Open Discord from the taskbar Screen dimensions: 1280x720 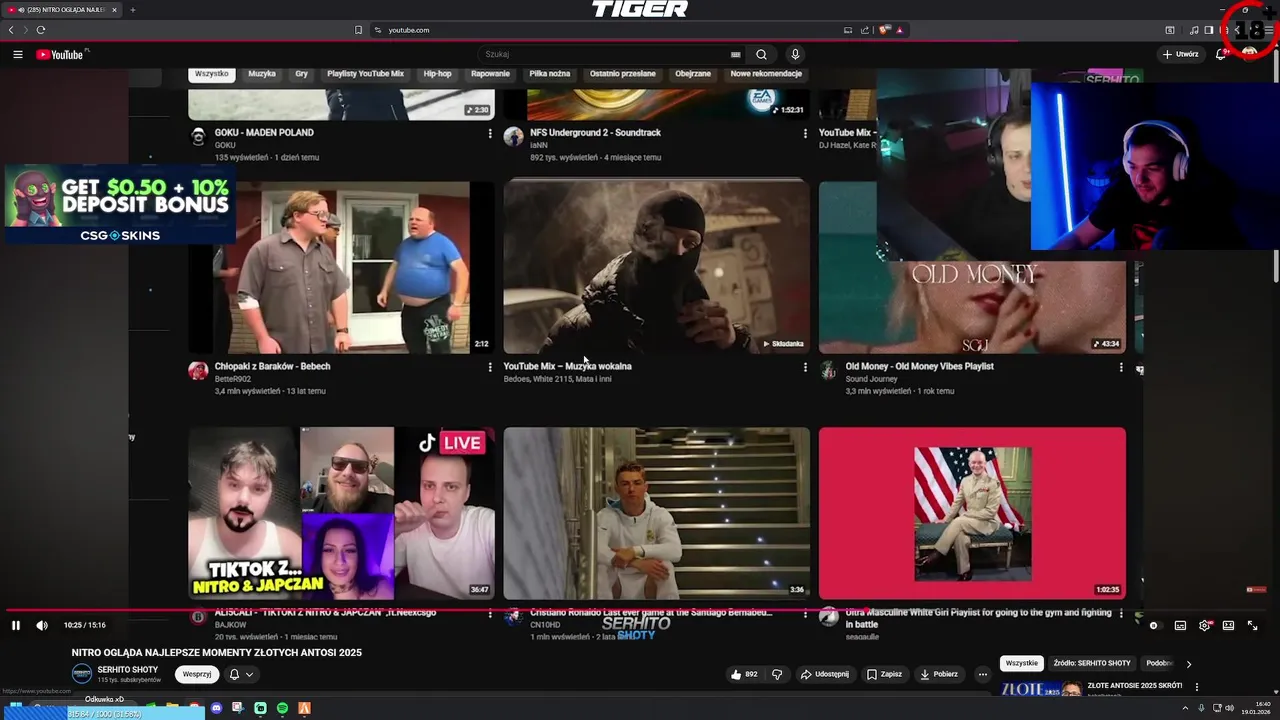216,708
